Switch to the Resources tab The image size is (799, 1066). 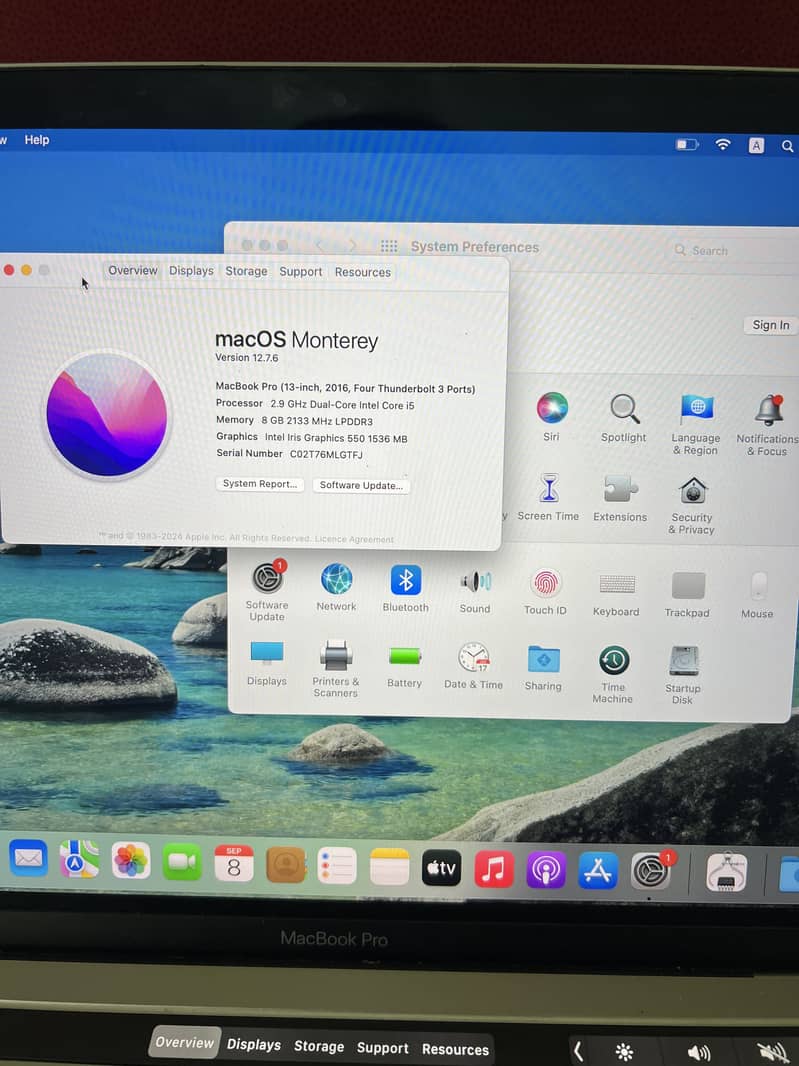pyautogui.click(x=362, y=272)
